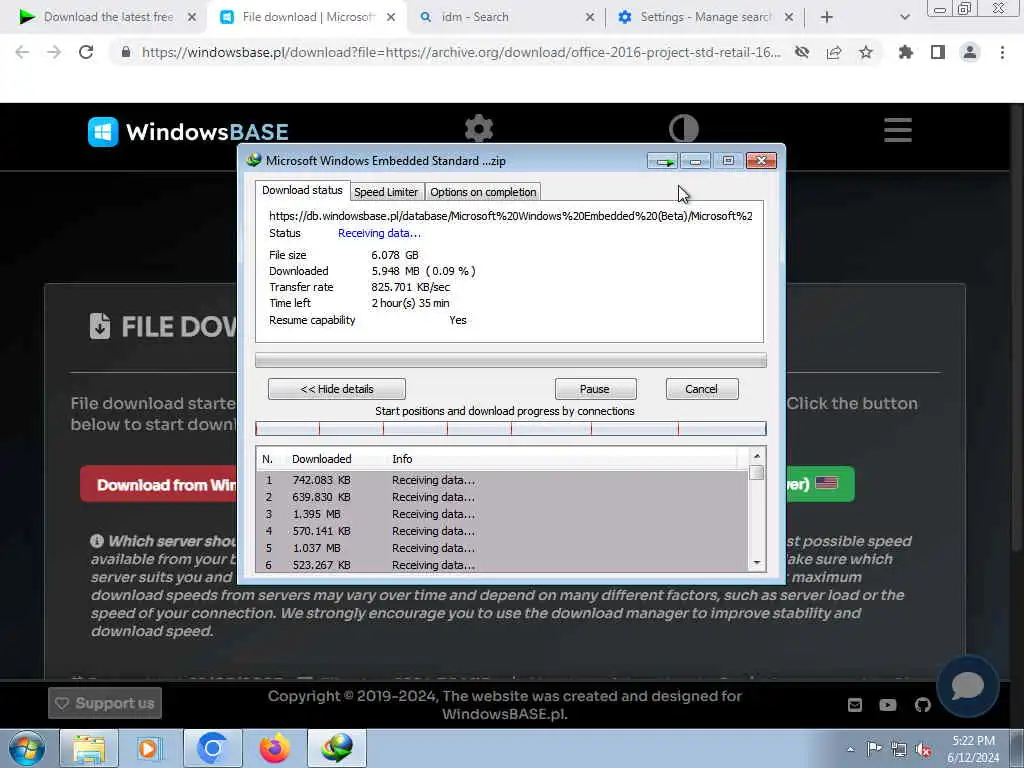
Task: Select connection row 1 with 742.083 KB
Action: pos(502,480)
